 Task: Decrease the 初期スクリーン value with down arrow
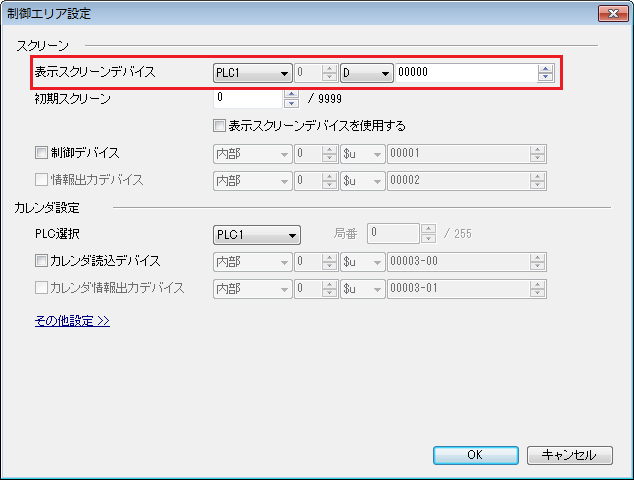tap(292, 104)
